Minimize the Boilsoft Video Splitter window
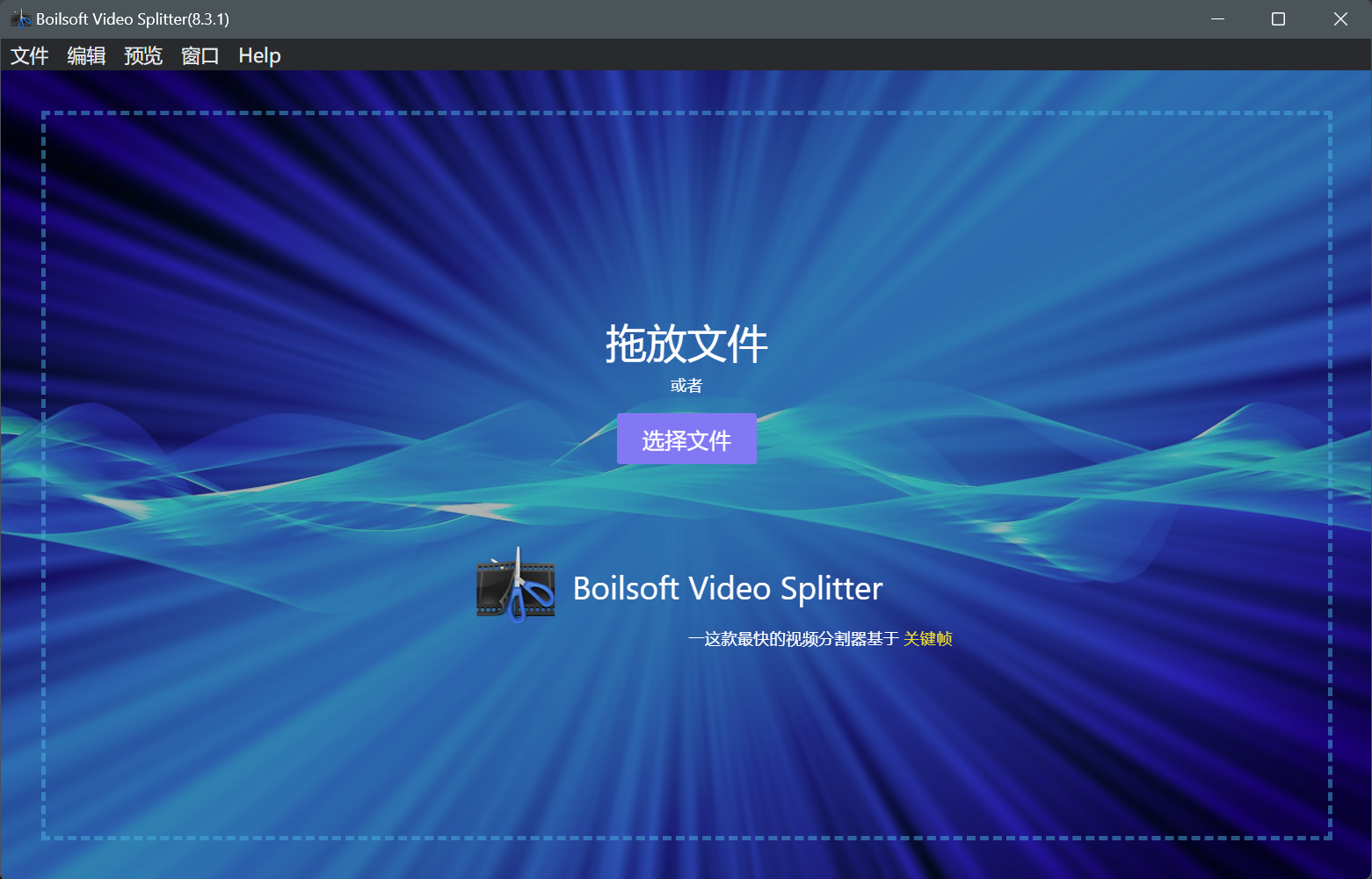1372x879 pixels. [x=1217, y=18]
